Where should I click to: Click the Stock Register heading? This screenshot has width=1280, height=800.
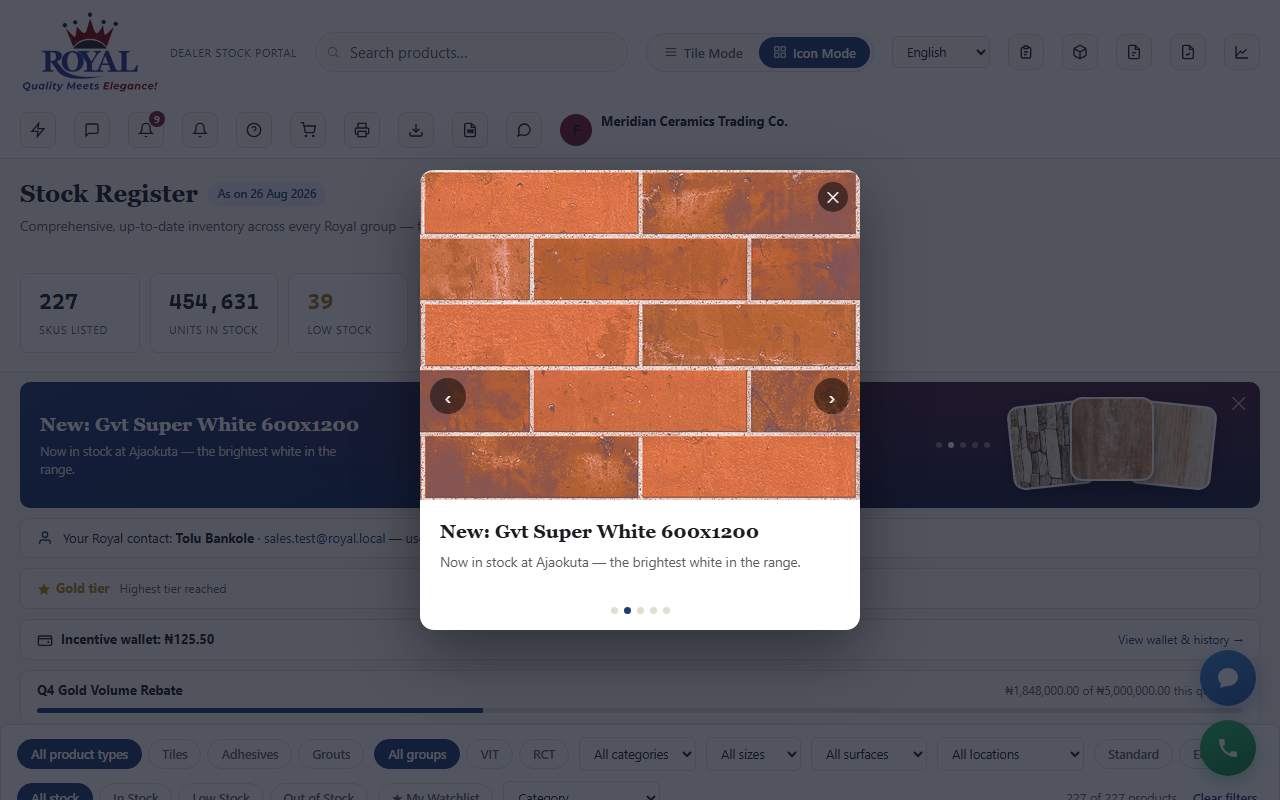point(109,194)
